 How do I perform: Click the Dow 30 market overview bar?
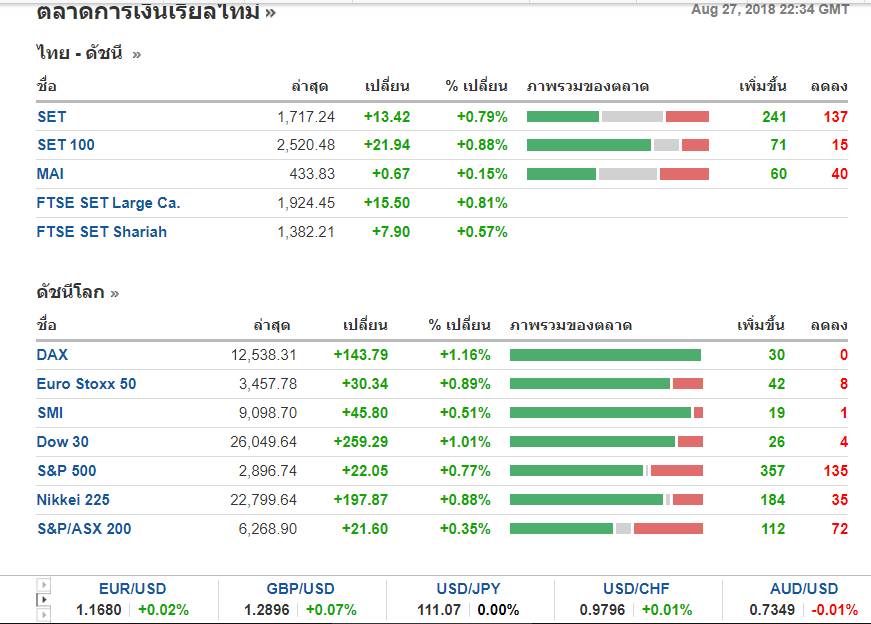(x=607, y=442)
